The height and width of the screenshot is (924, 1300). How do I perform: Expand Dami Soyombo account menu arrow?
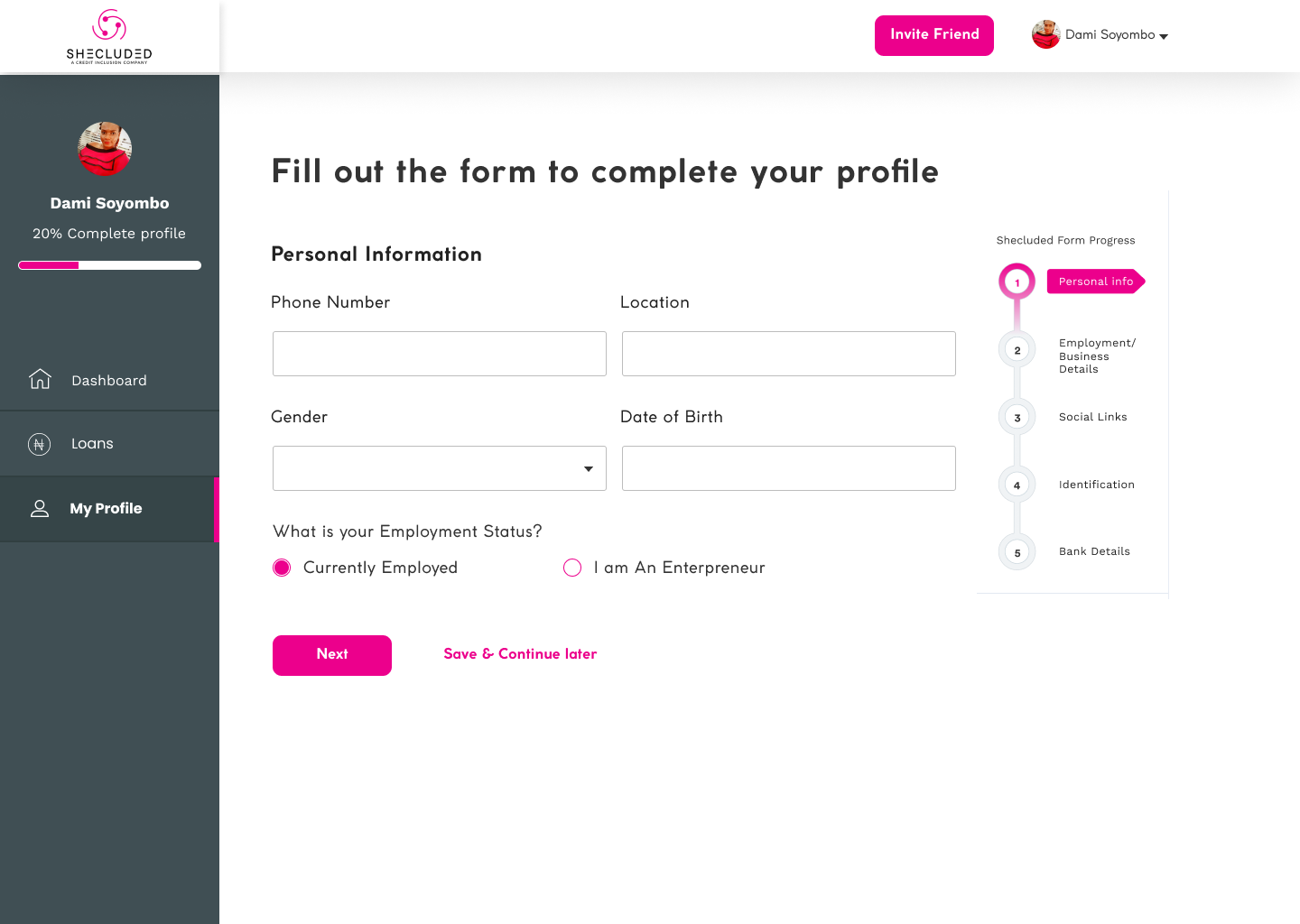[x=1164, y=36]
